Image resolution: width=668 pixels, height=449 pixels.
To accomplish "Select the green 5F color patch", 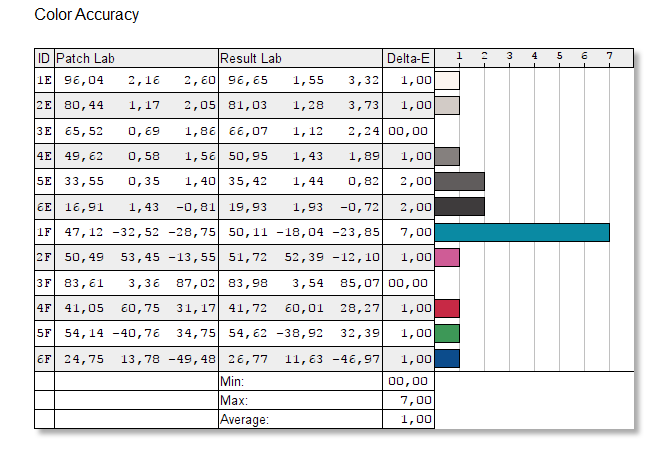I will [x=447, y=333].
